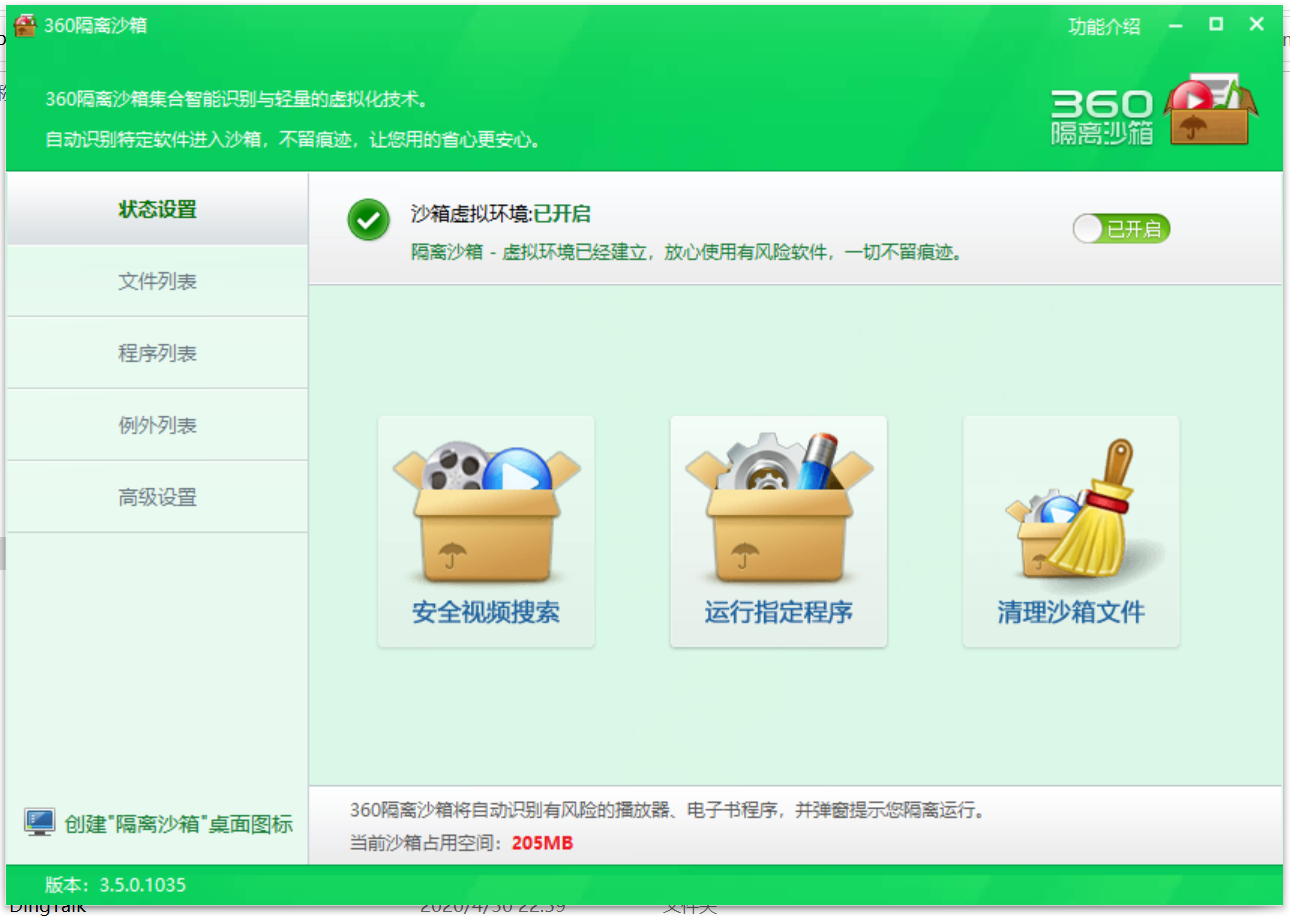Open the 高级设置 tab
Viewport: 1290px width, 918px height.
[x=157, y=497]
